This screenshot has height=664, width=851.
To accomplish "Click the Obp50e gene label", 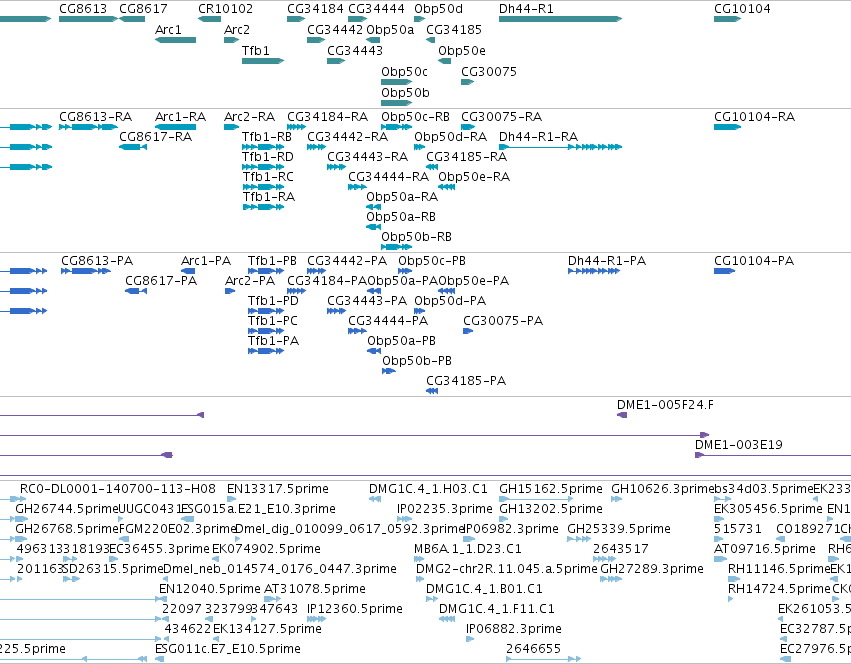I will (x=462, y=51).
